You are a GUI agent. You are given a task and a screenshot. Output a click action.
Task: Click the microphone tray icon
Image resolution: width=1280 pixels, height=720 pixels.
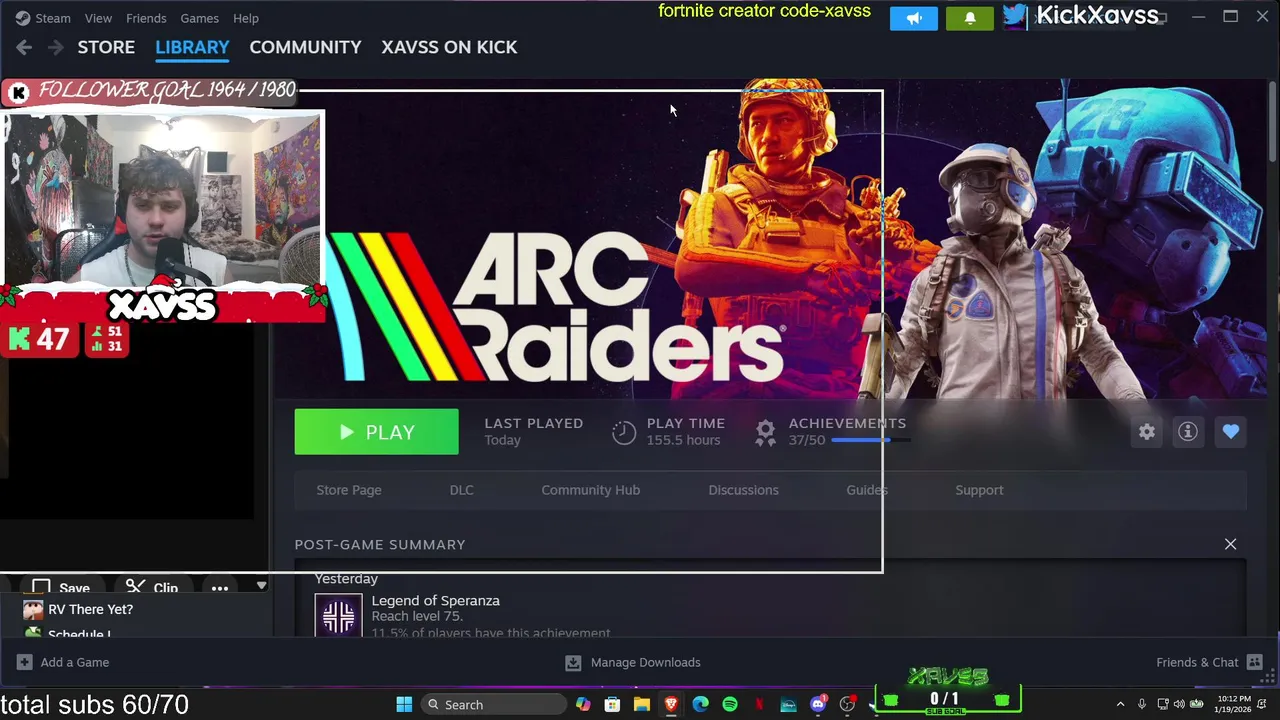coord(1142,704)
